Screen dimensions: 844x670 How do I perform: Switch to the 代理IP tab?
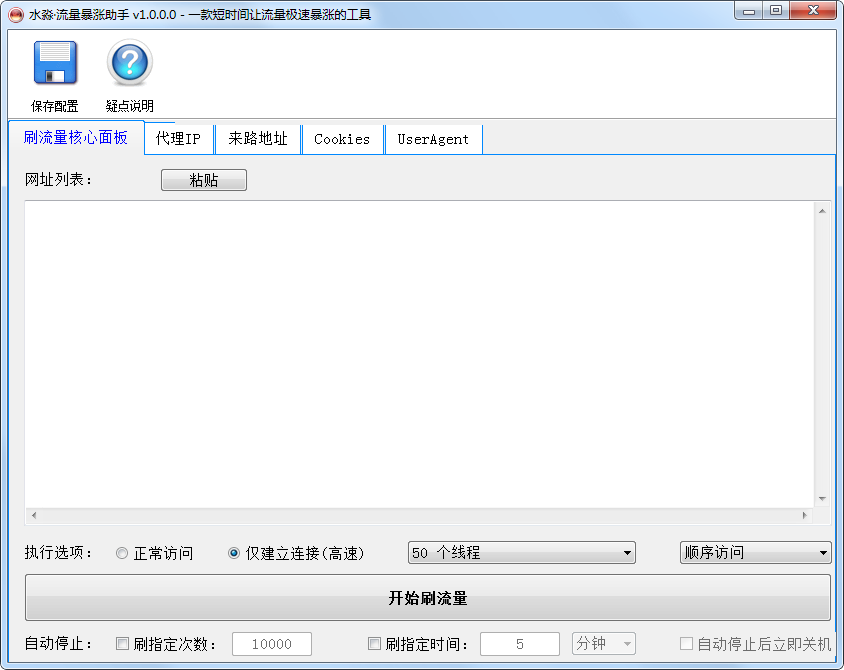click(178, 139)
